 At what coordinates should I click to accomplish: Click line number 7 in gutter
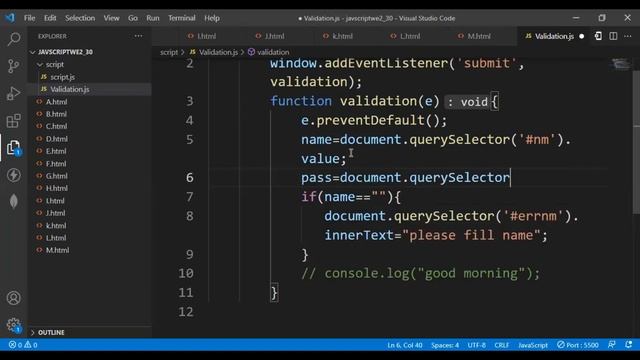point(190,197)
